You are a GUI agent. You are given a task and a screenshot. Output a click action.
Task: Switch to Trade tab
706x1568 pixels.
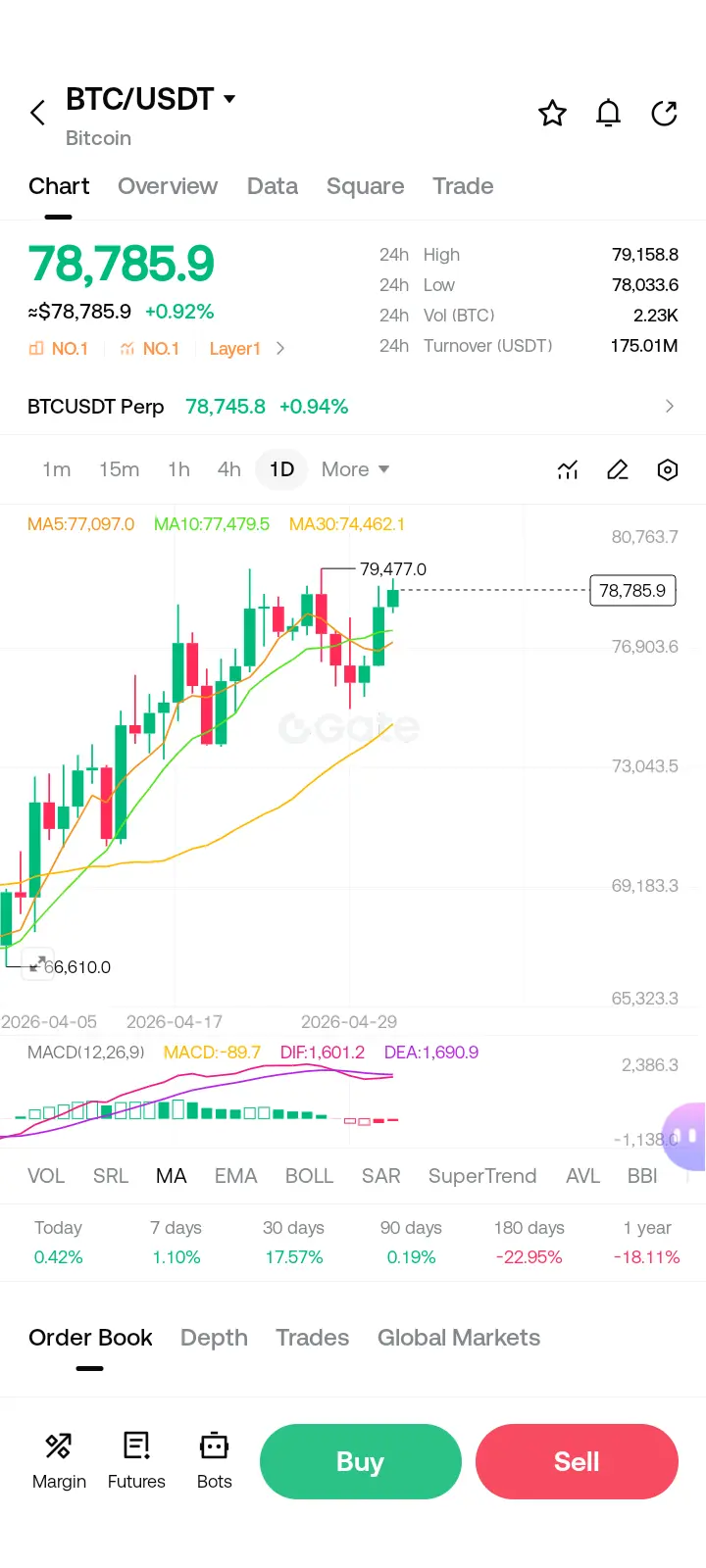pos(463,186)
